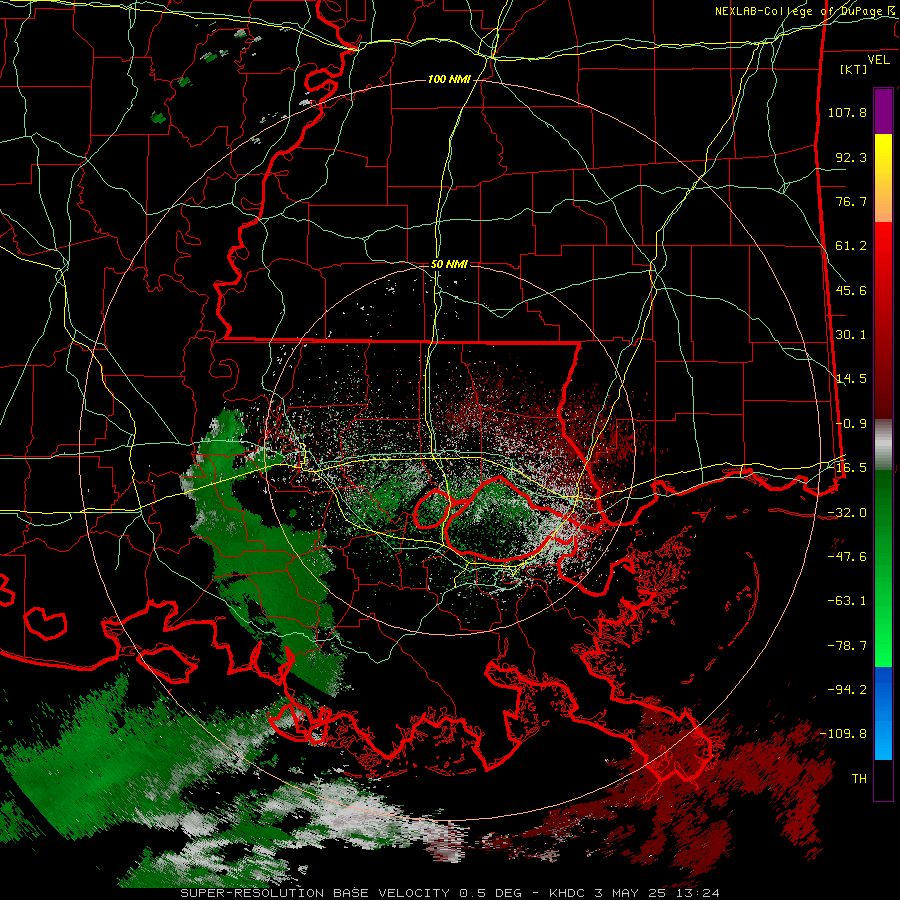Select the 92.3 value on velocity scale
This screenshot has height=900, width=900.
[851, 157]
